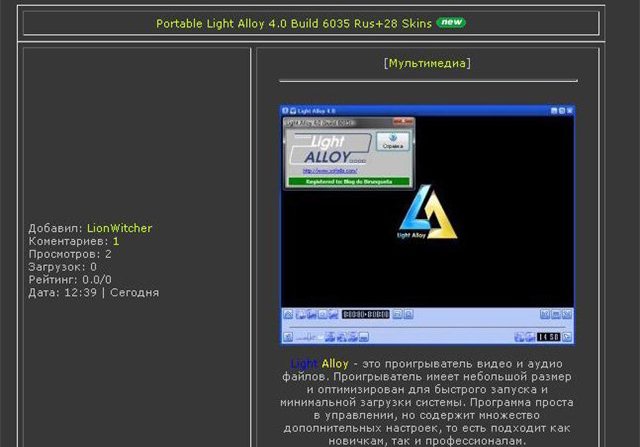Click the 'Справка' help button in the About dialog
The height and width of the screenshot is (447, 640).
(x=393, y=141)
